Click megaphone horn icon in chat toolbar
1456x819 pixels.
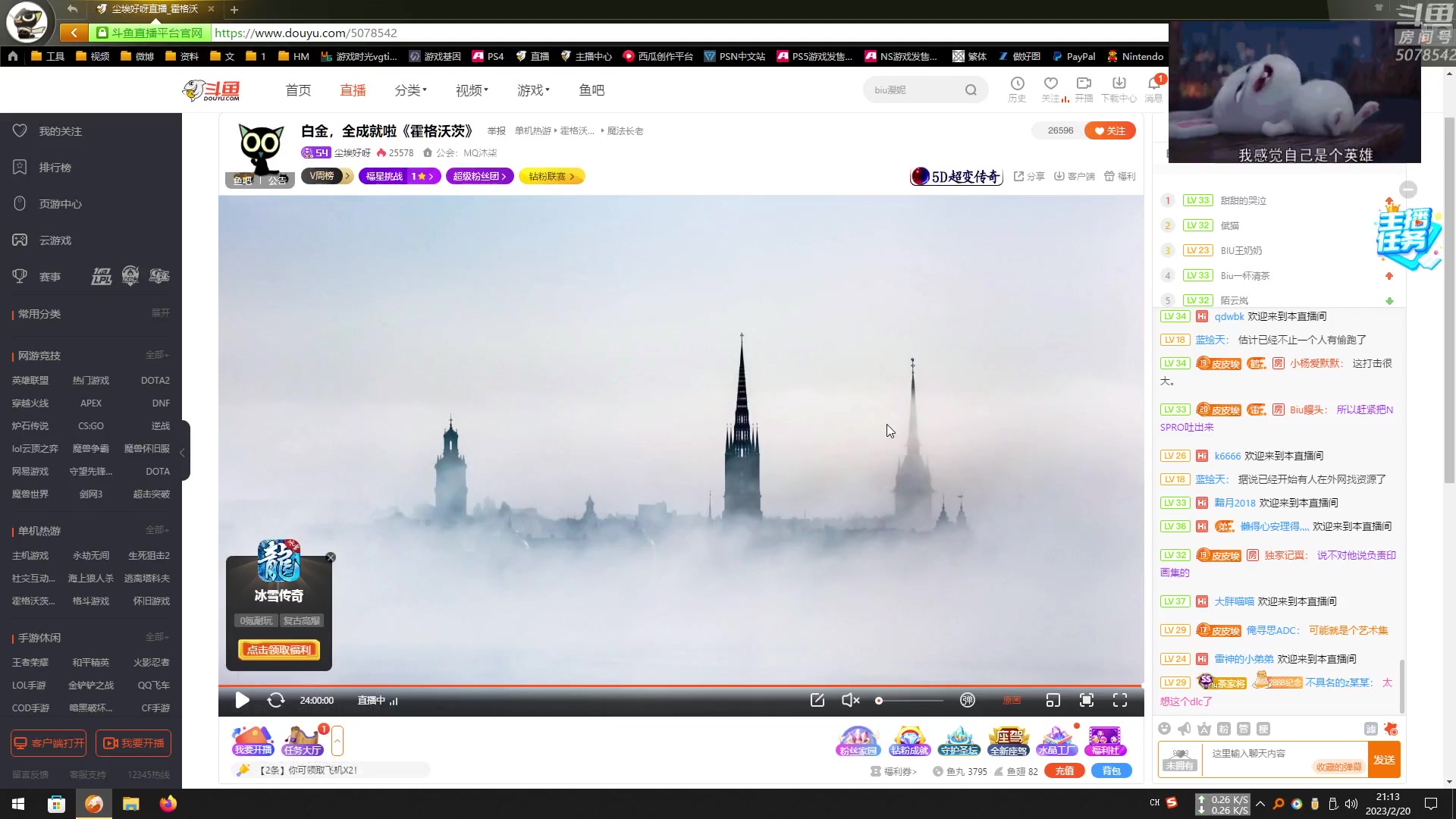(x=1185, y=729)
